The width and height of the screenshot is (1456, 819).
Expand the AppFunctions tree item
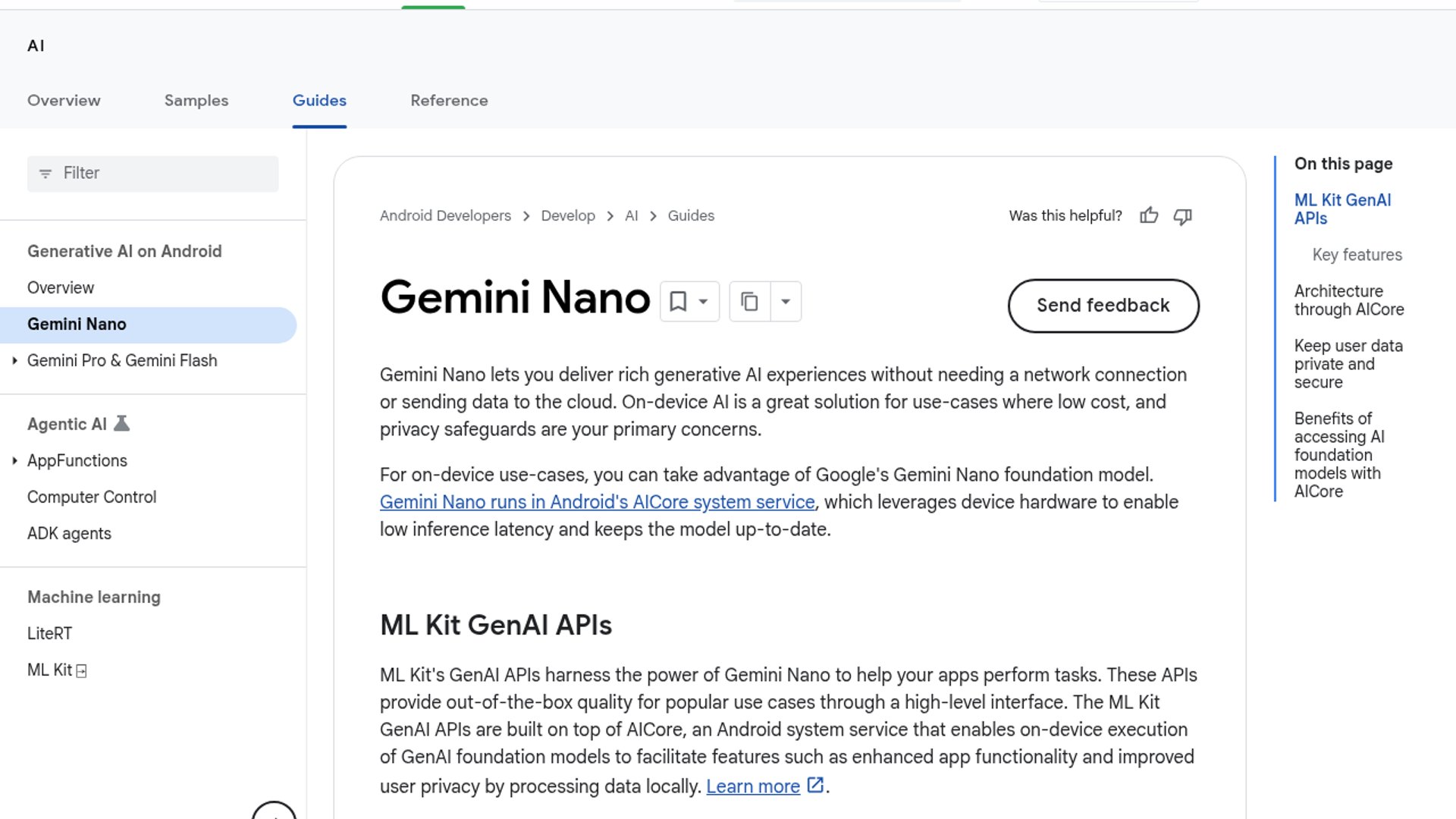pos(14,461)
